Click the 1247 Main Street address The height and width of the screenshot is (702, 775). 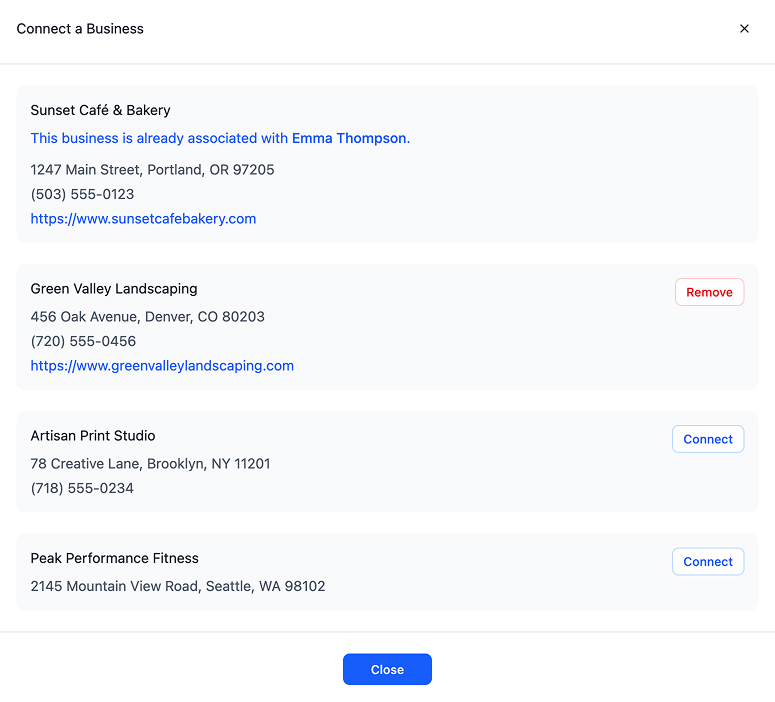click(x=152, y=170)
